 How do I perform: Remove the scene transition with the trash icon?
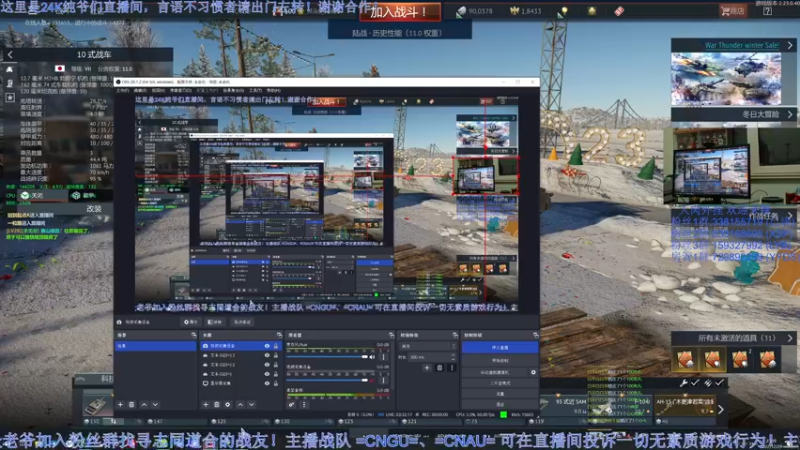pyautogui.click(x=440, y=367)
